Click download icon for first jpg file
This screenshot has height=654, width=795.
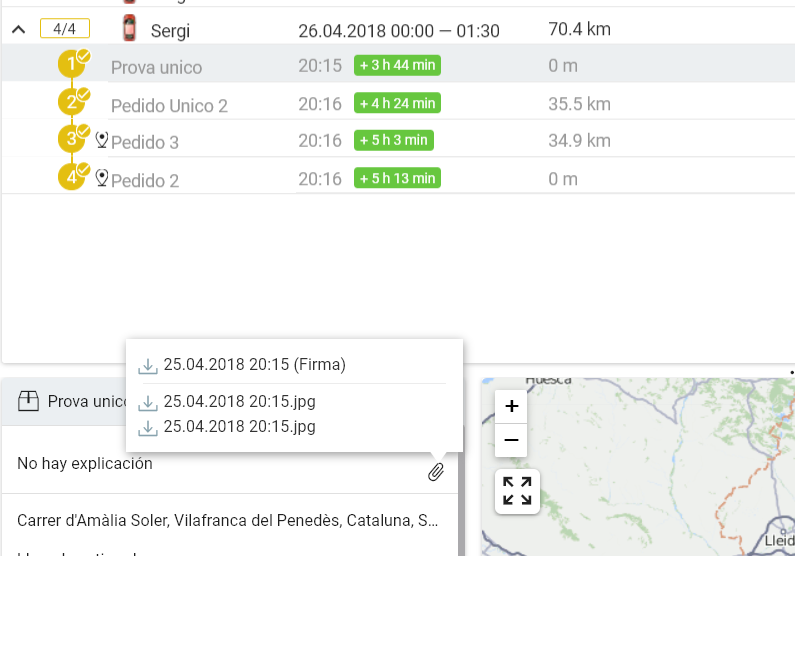pos(148,403)
